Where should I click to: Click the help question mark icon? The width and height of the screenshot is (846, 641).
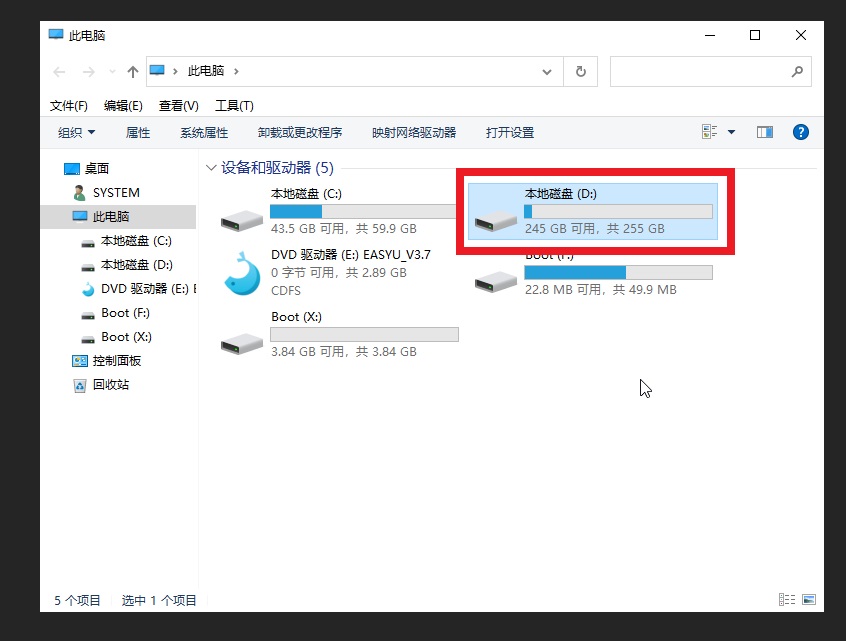tap(800, 132)
